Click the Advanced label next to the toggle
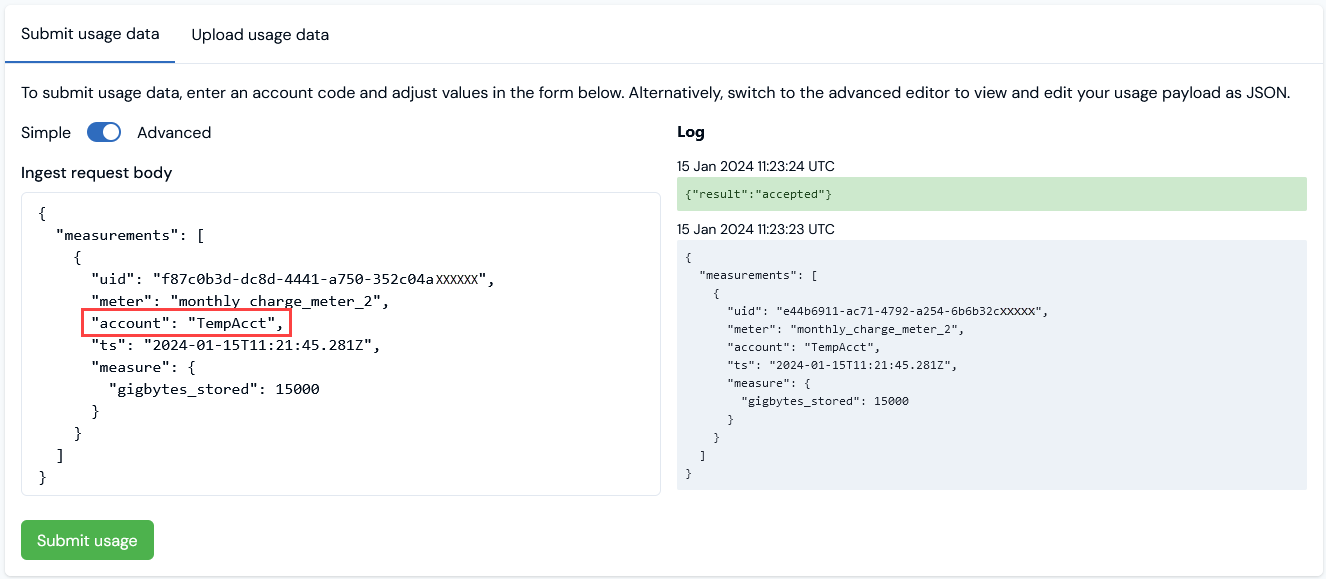1326x579 pixels. point(174,132)
